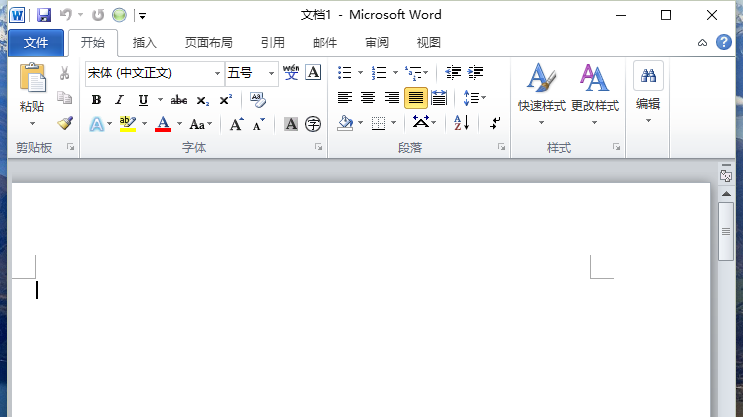The image size is (743, 417).
Task: Toggle superscript formatting
Action: point(226,100)
